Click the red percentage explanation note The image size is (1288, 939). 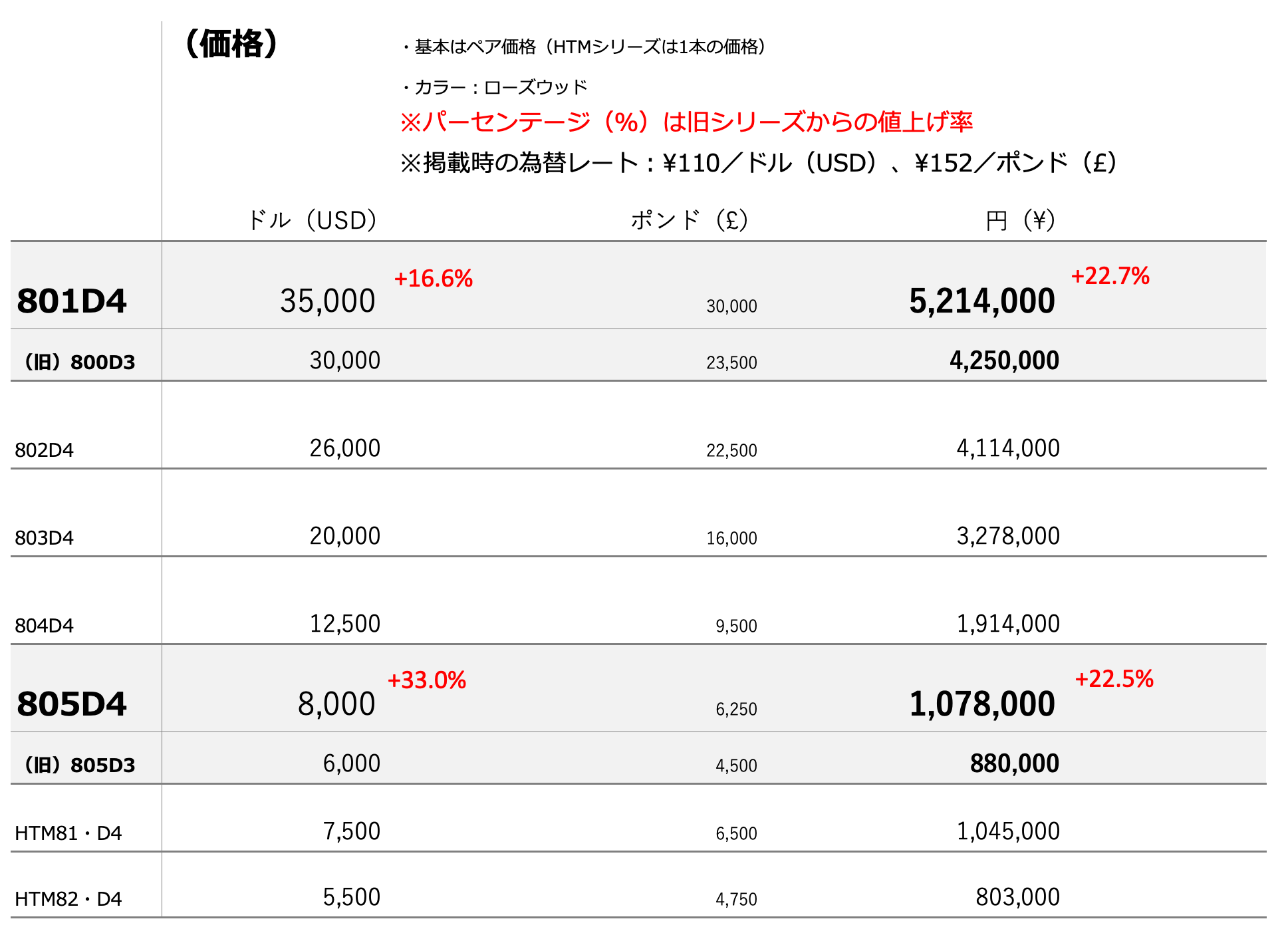click(686, 122)
